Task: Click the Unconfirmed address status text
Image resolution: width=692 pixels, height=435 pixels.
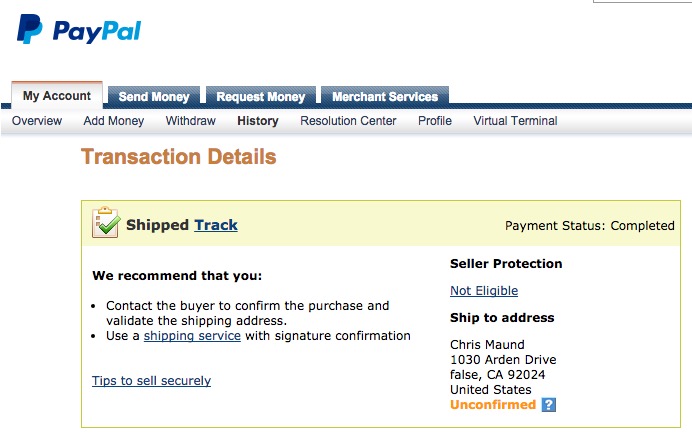Action: 493,405
